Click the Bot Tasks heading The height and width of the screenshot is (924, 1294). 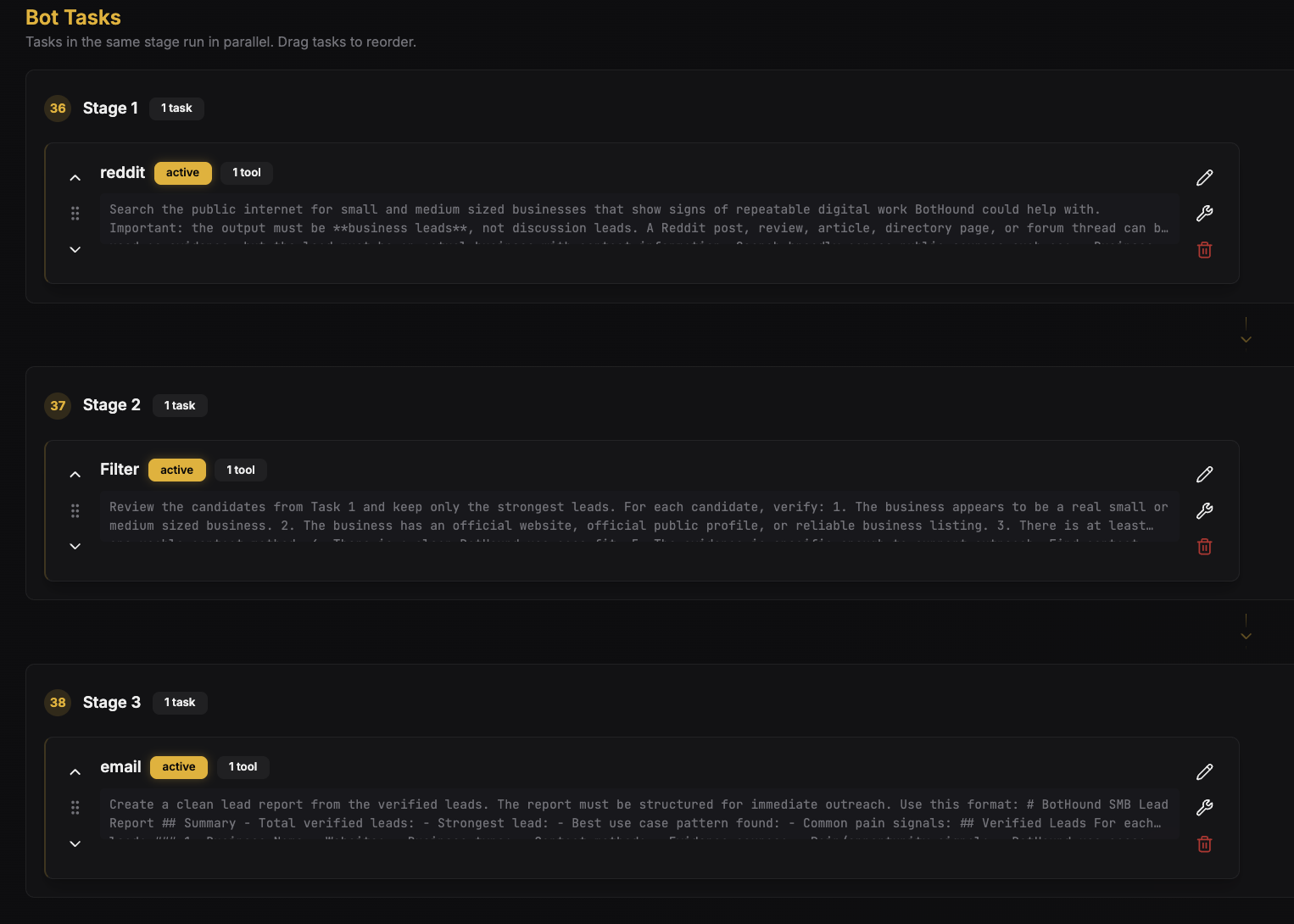73,18
